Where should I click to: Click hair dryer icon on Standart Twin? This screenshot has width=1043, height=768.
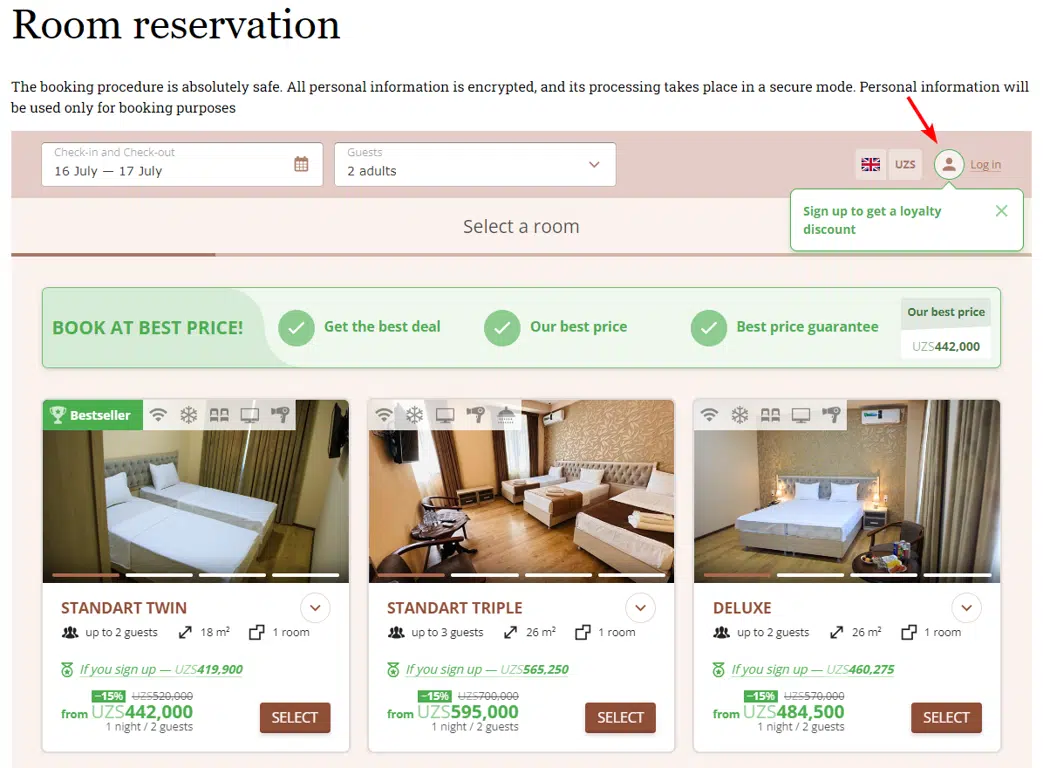280,415
